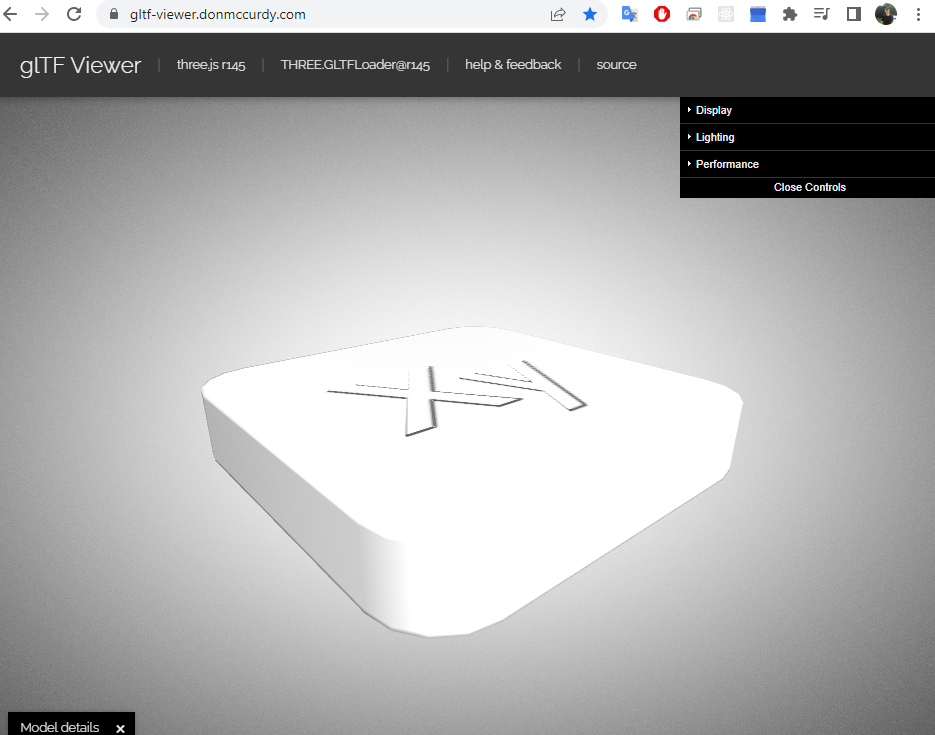
Task: Open the help & feedback link
Action: pyautogui.click(x=513, y=64)
